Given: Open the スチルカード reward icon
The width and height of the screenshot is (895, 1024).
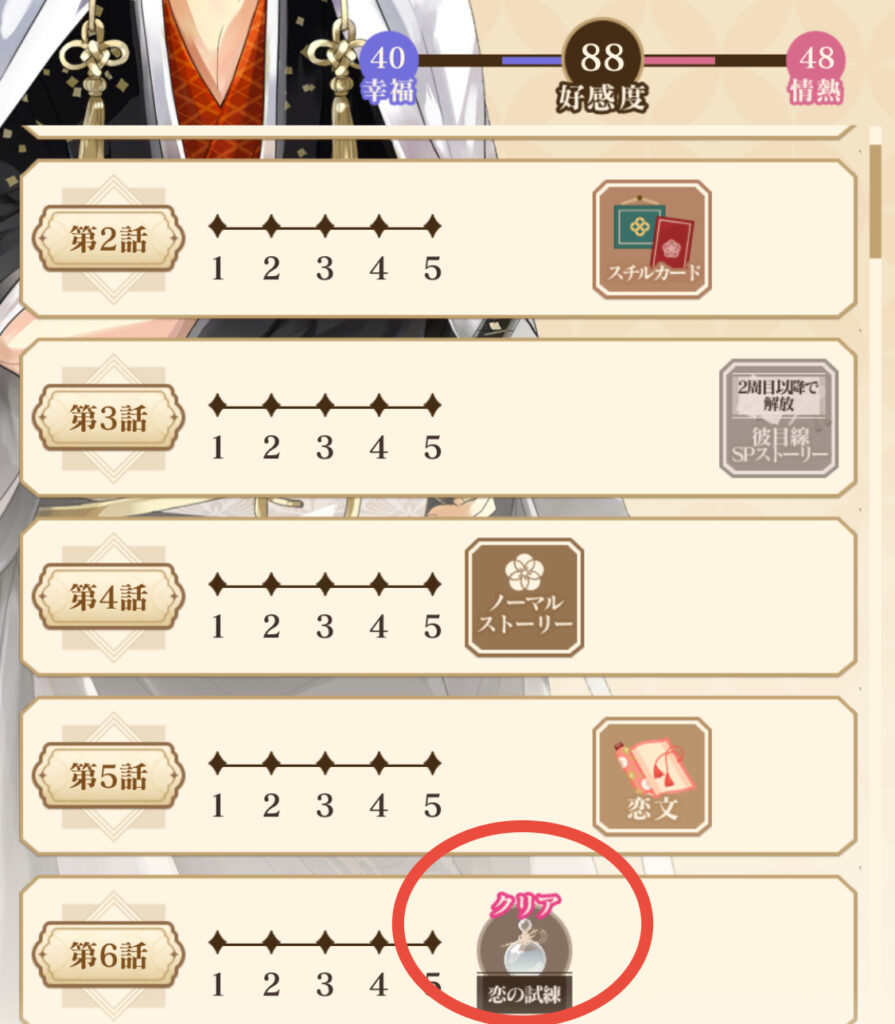Looking at the screenshot, I should 652,240.
